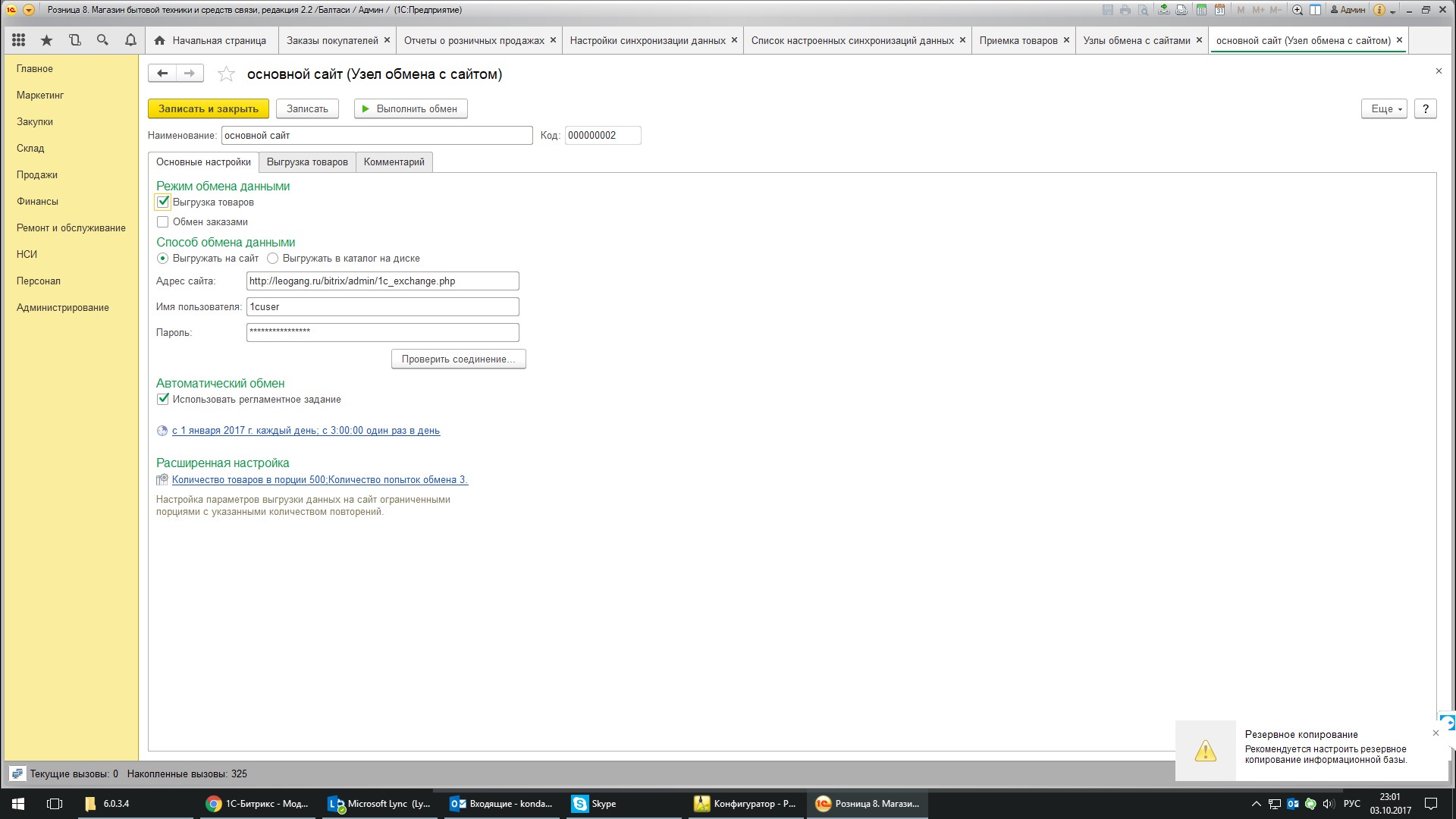Viewport: 1456px width, 819px height.
Task: Open Favorites star in top panel
Action: click(47, 40)
